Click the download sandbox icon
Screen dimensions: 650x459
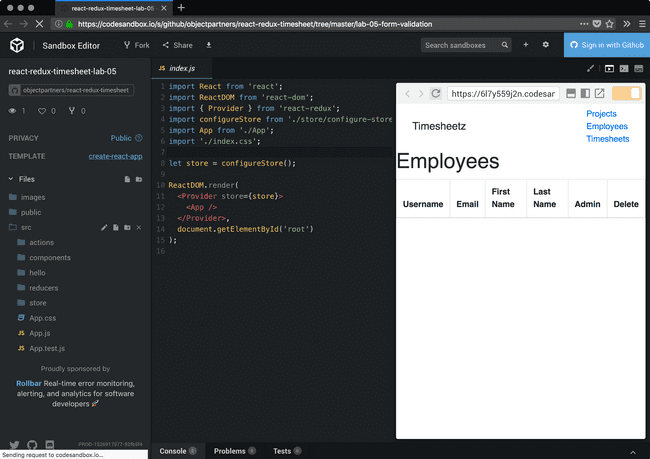pyautogui.click(x=209, y=45)
